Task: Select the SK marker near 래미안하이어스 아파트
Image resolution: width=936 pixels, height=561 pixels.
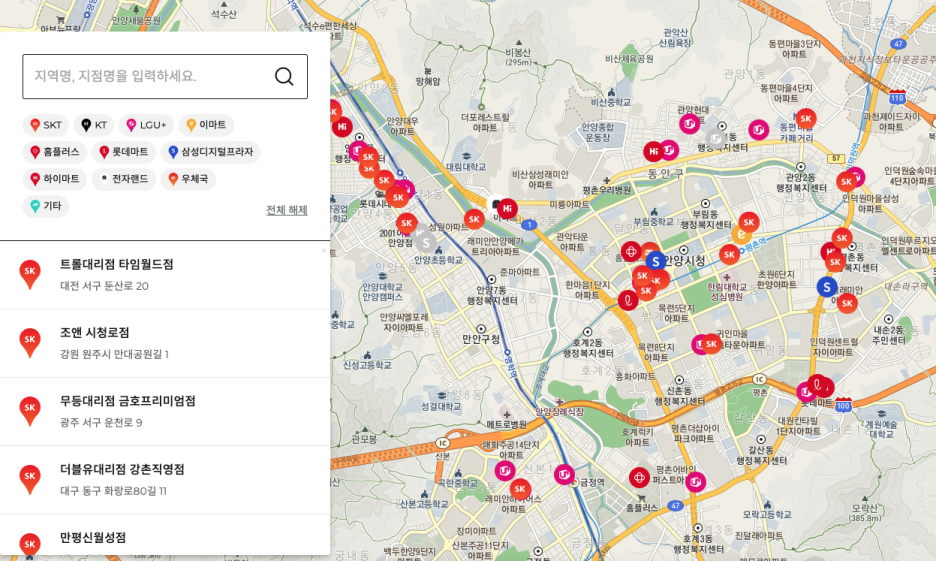Action: click(x=520, y=489)
